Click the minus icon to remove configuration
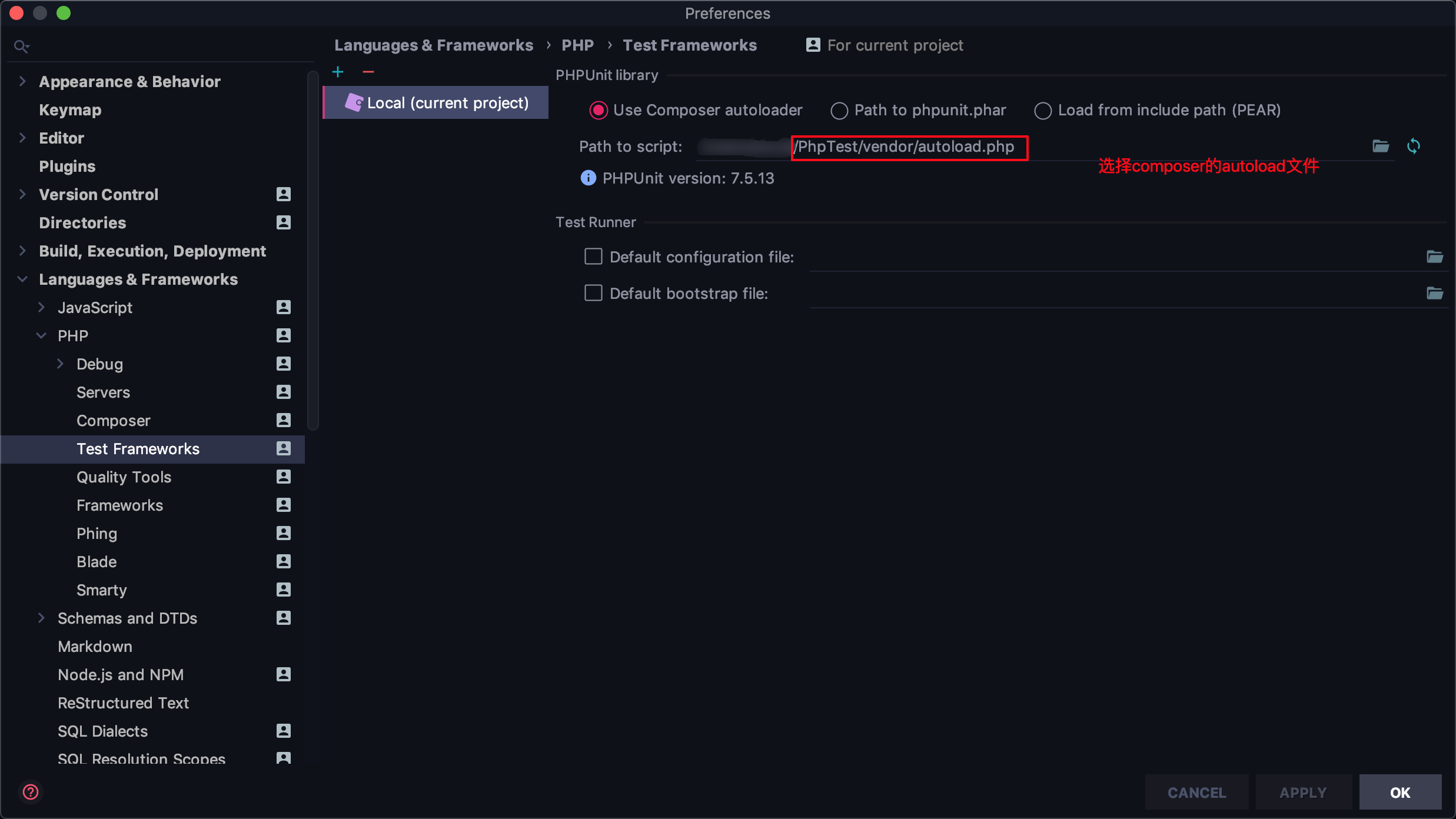1456x819 pixels. click(x=368, y=72)
